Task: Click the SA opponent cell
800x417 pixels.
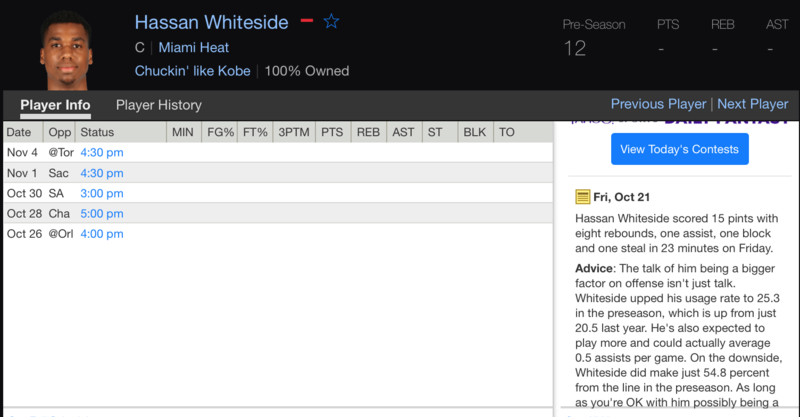Action: (x=56, y=193)
